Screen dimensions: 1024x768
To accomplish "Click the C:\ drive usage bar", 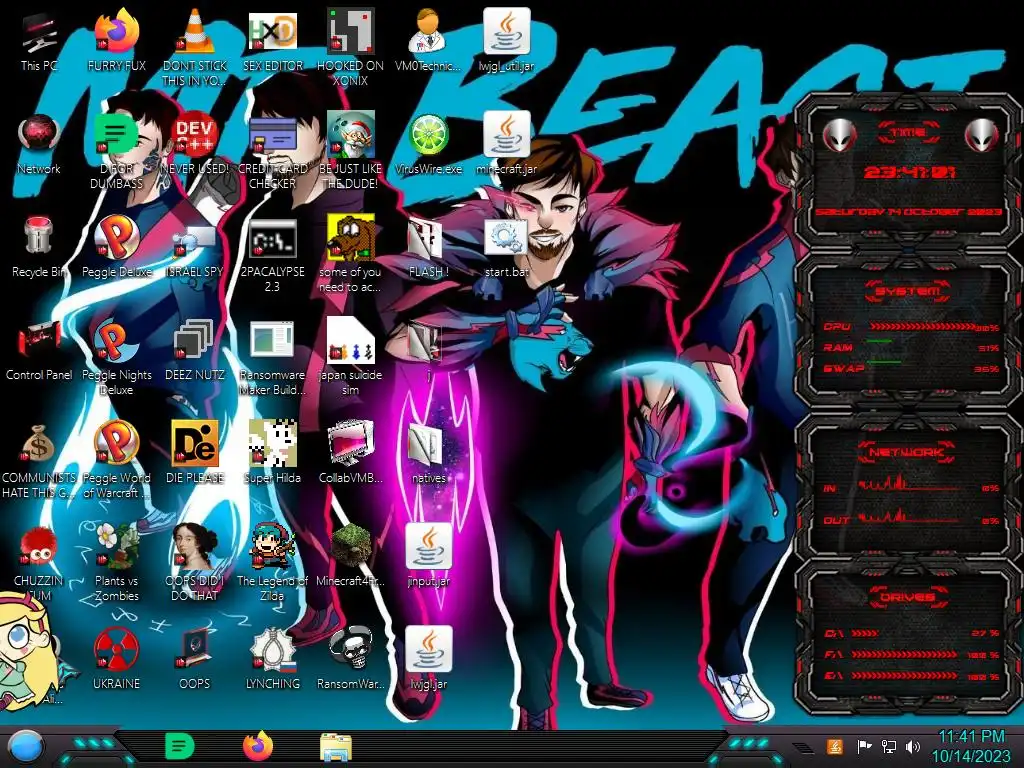I will tap(866, 633).
